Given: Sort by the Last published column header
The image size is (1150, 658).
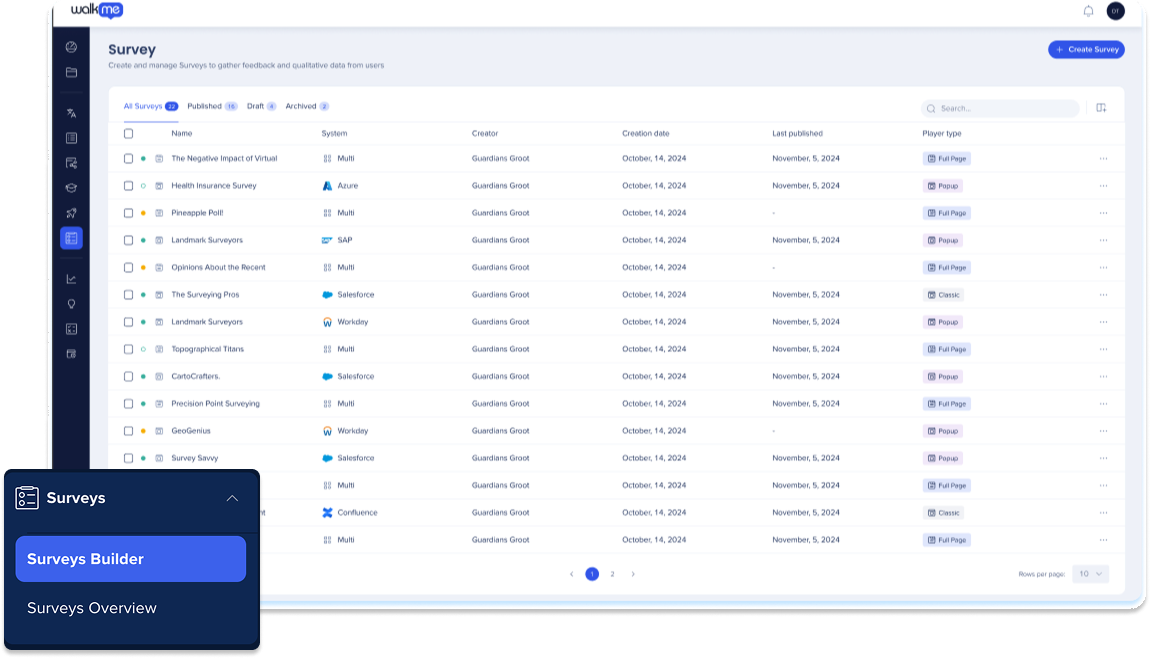Looking at the screenshot, I should (797, 134).
